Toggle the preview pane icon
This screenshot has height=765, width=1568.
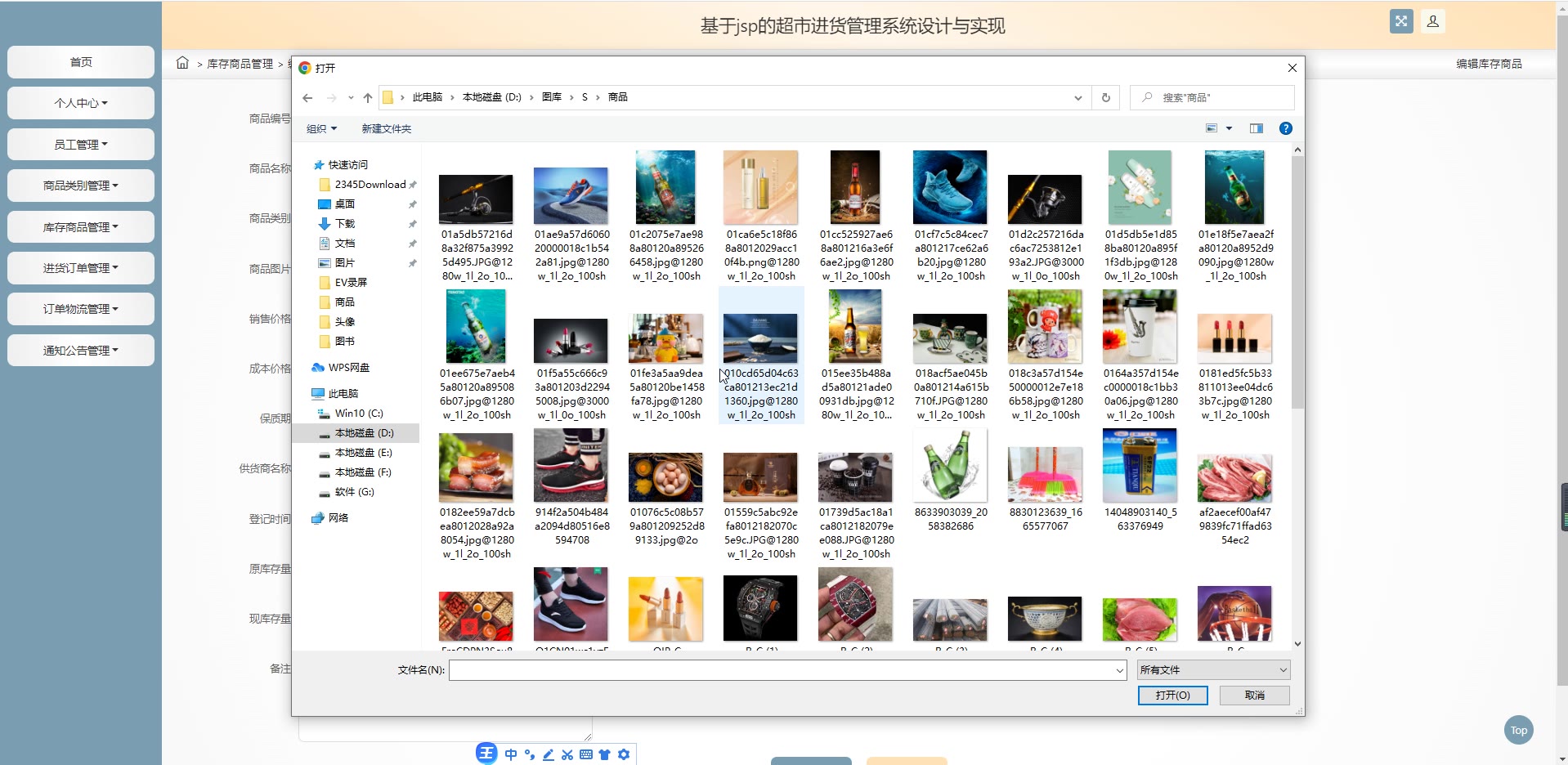(x=1256, y=128)
